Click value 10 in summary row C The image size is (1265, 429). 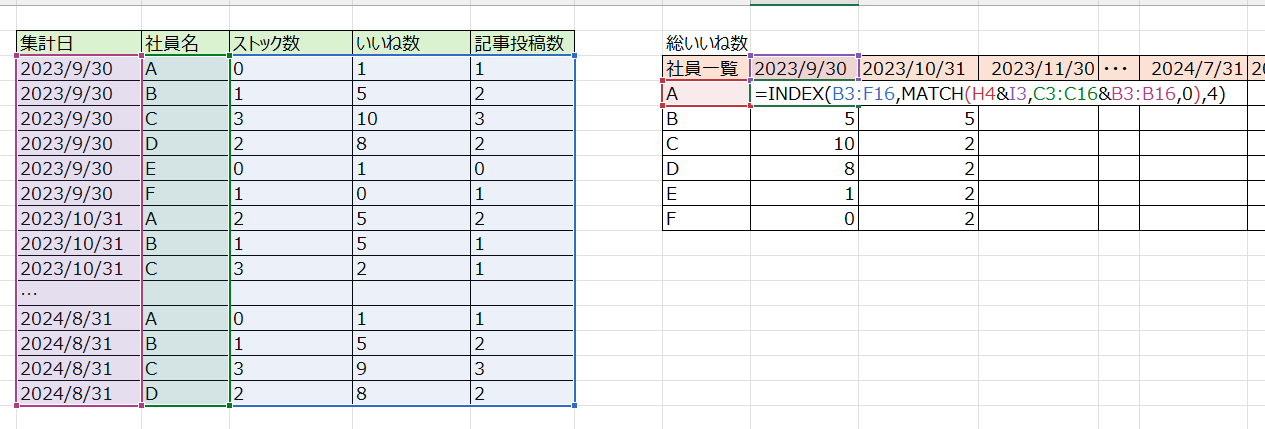[804, 143]
